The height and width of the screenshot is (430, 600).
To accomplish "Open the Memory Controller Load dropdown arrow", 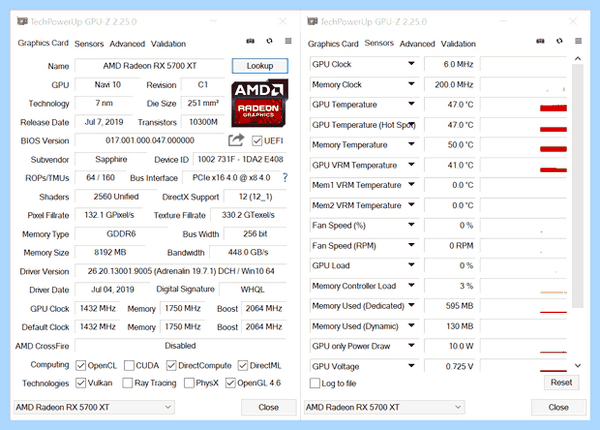I will point(411,285).
